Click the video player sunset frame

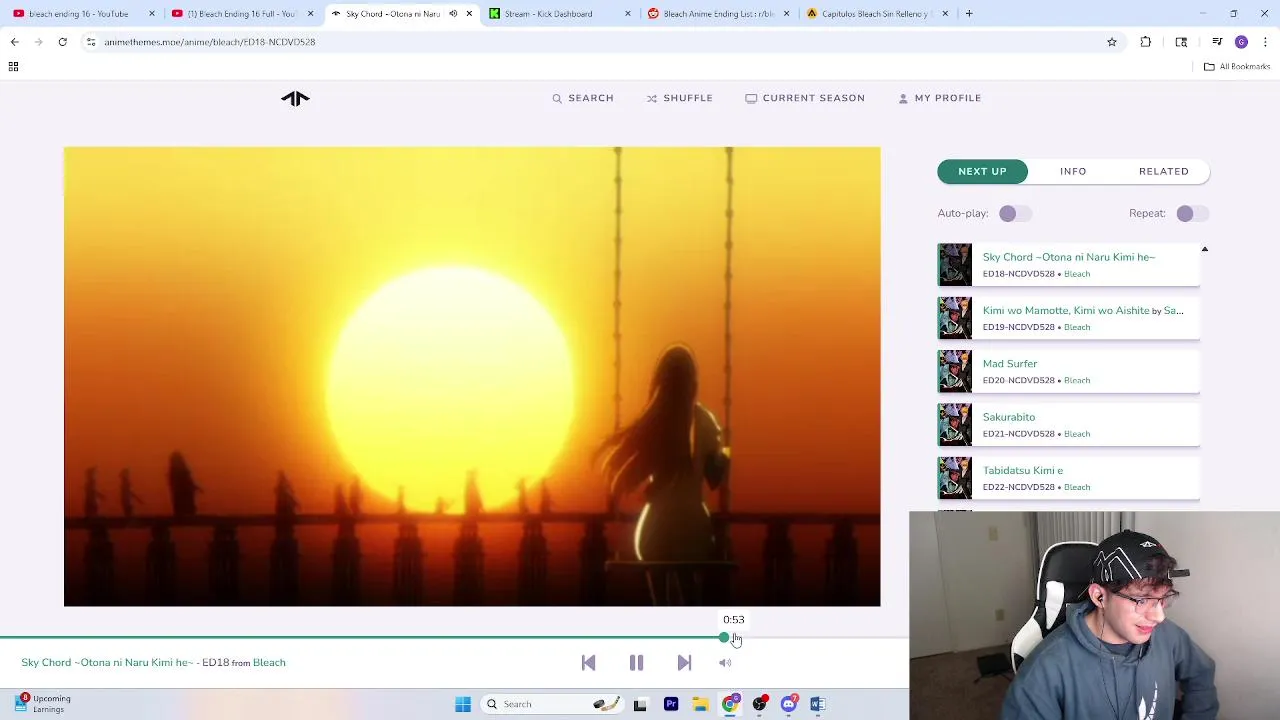[472, 377]
